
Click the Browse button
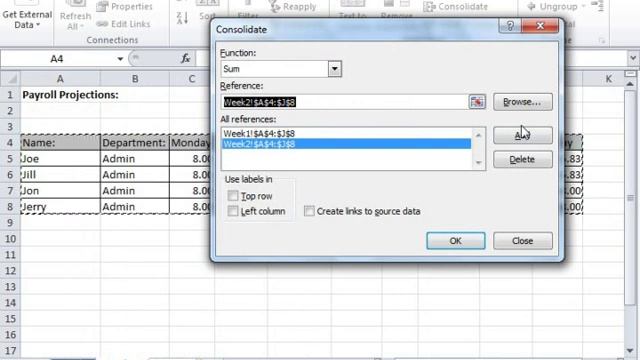(522, 102)
